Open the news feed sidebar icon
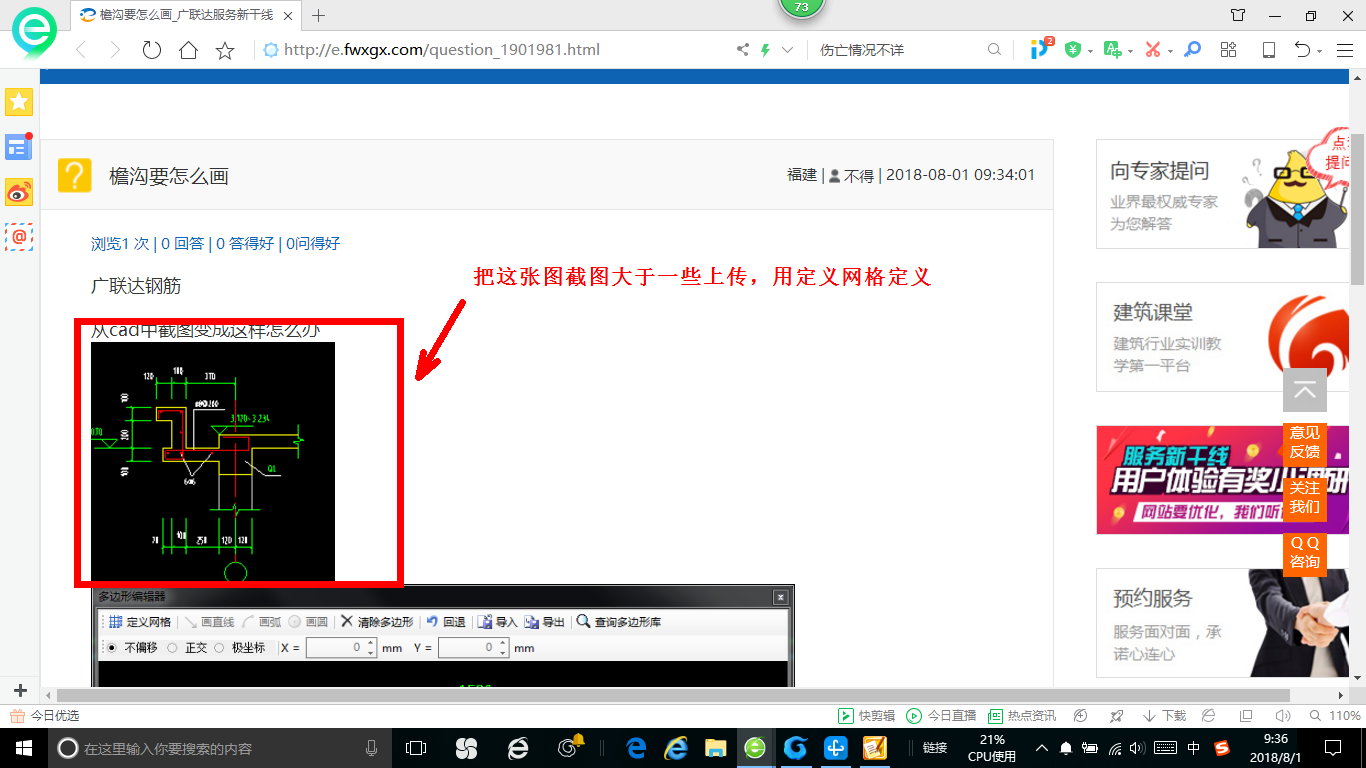The height and width of the screenshot is (768, 1366). pos(19,147)
